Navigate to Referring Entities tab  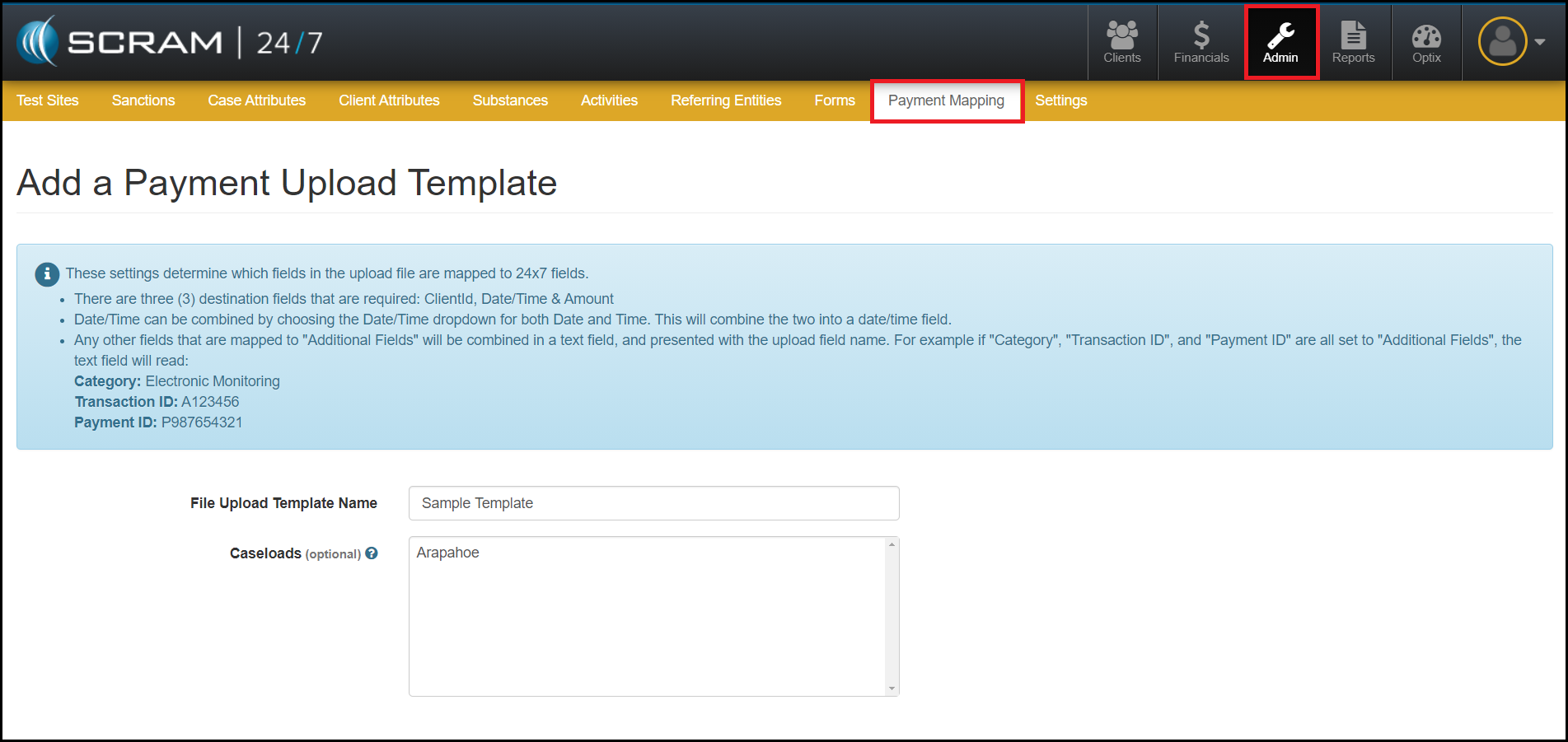(x=725, y=100)
